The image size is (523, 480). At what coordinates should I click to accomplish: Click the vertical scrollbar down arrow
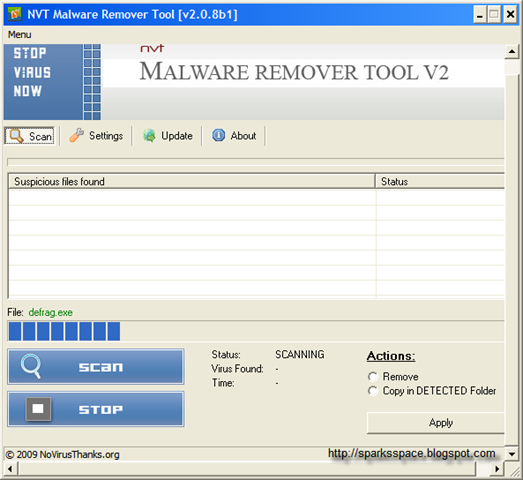[x=512, y=454]
